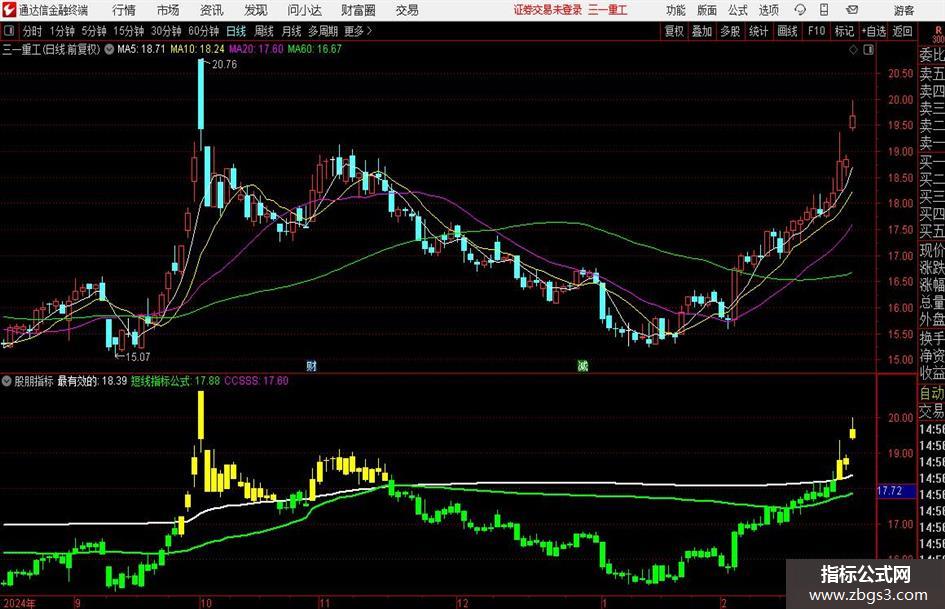Open the 问小达 menu
The width and height of the screenshot is (945, 609).
(305, 10)
